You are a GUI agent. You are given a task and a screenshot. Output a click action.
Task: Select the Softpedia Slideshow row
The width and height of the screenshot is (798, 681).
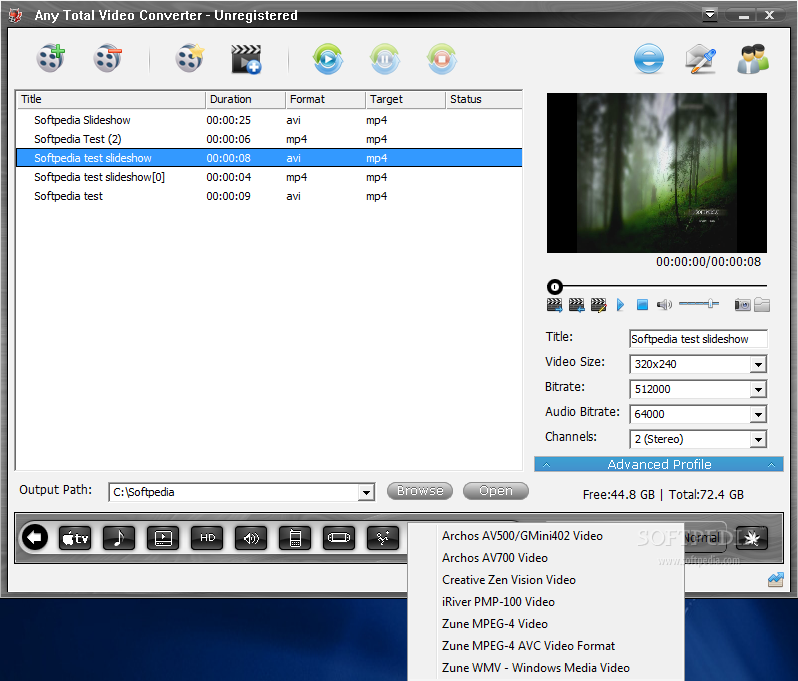269,120
